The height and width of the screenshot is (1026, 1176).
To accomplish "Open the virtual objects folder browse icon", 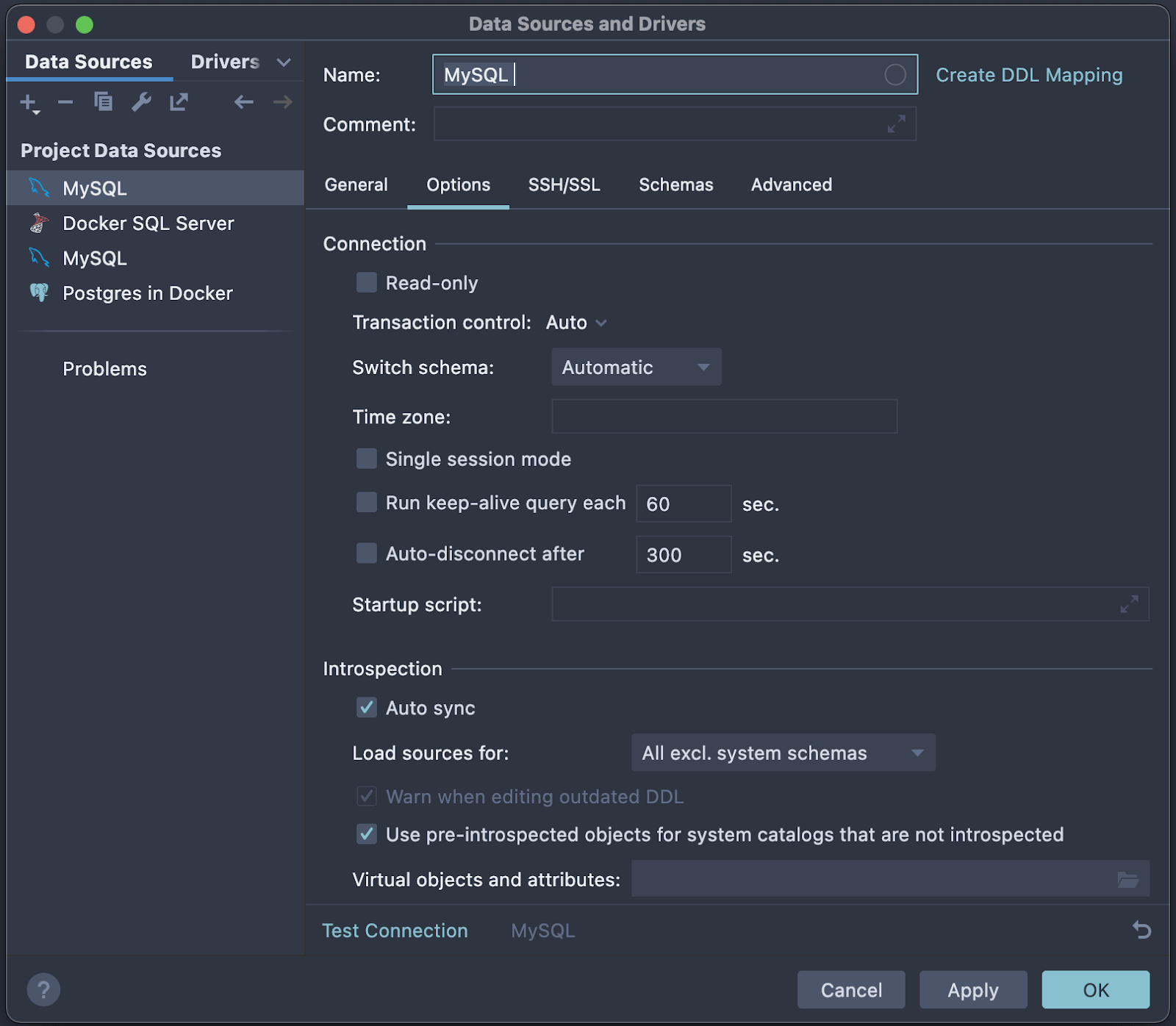I will point(1127,880).
